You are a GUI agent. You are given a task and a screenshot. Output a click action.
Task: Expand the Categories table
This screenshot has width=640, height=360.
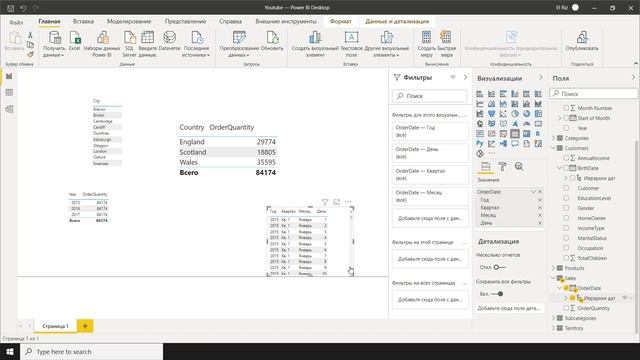click(554, 138)
